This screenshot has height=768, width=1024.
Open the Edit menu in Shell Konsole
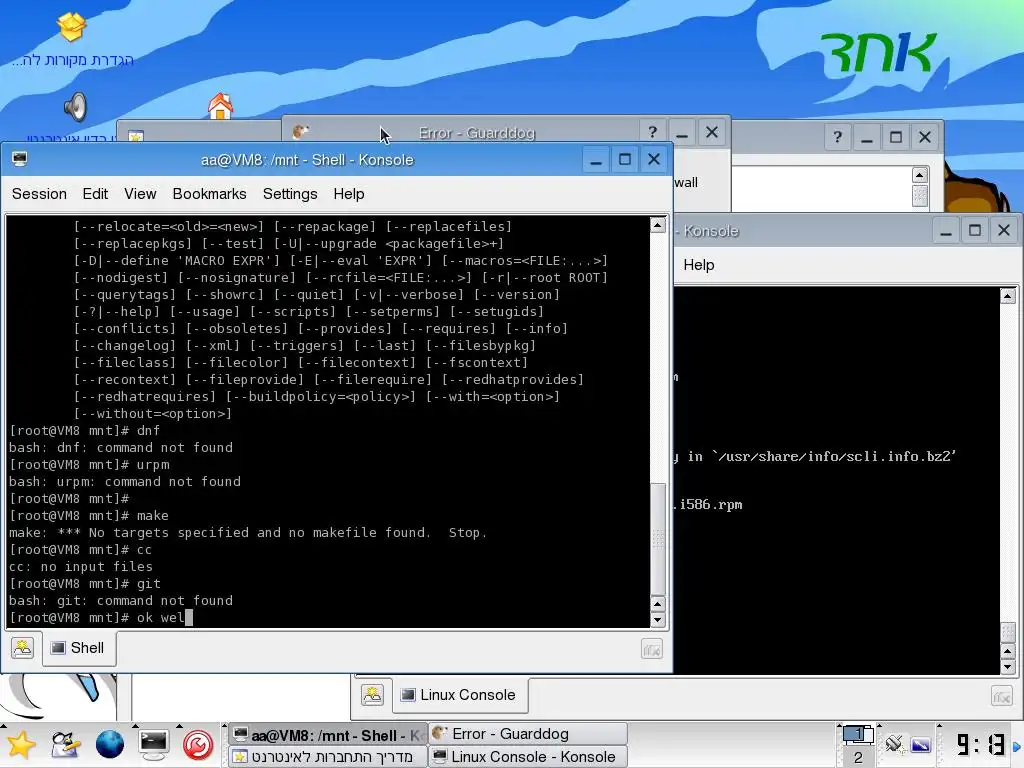[x=95, y=194]
